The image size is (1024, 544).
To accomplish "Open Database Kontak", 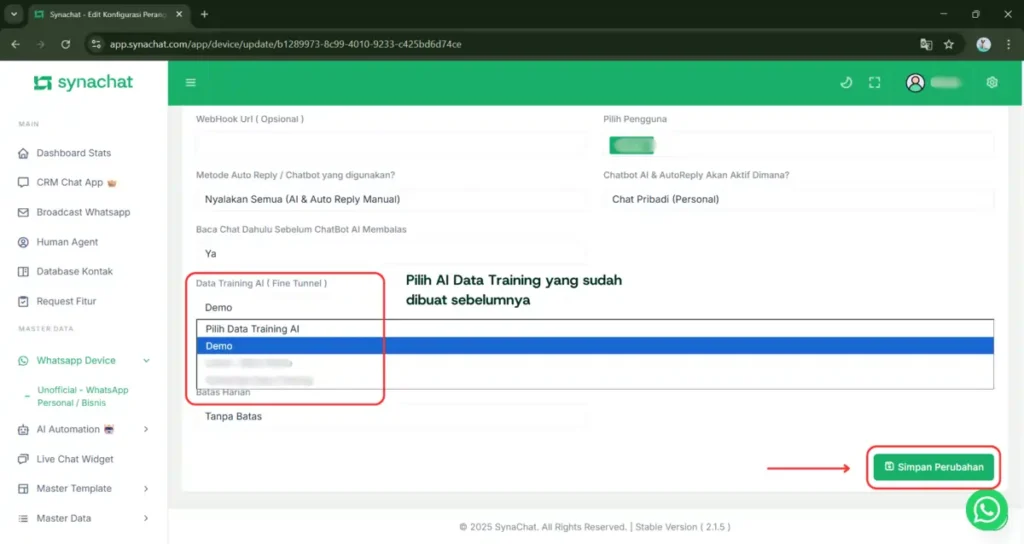I will point(74,271).
